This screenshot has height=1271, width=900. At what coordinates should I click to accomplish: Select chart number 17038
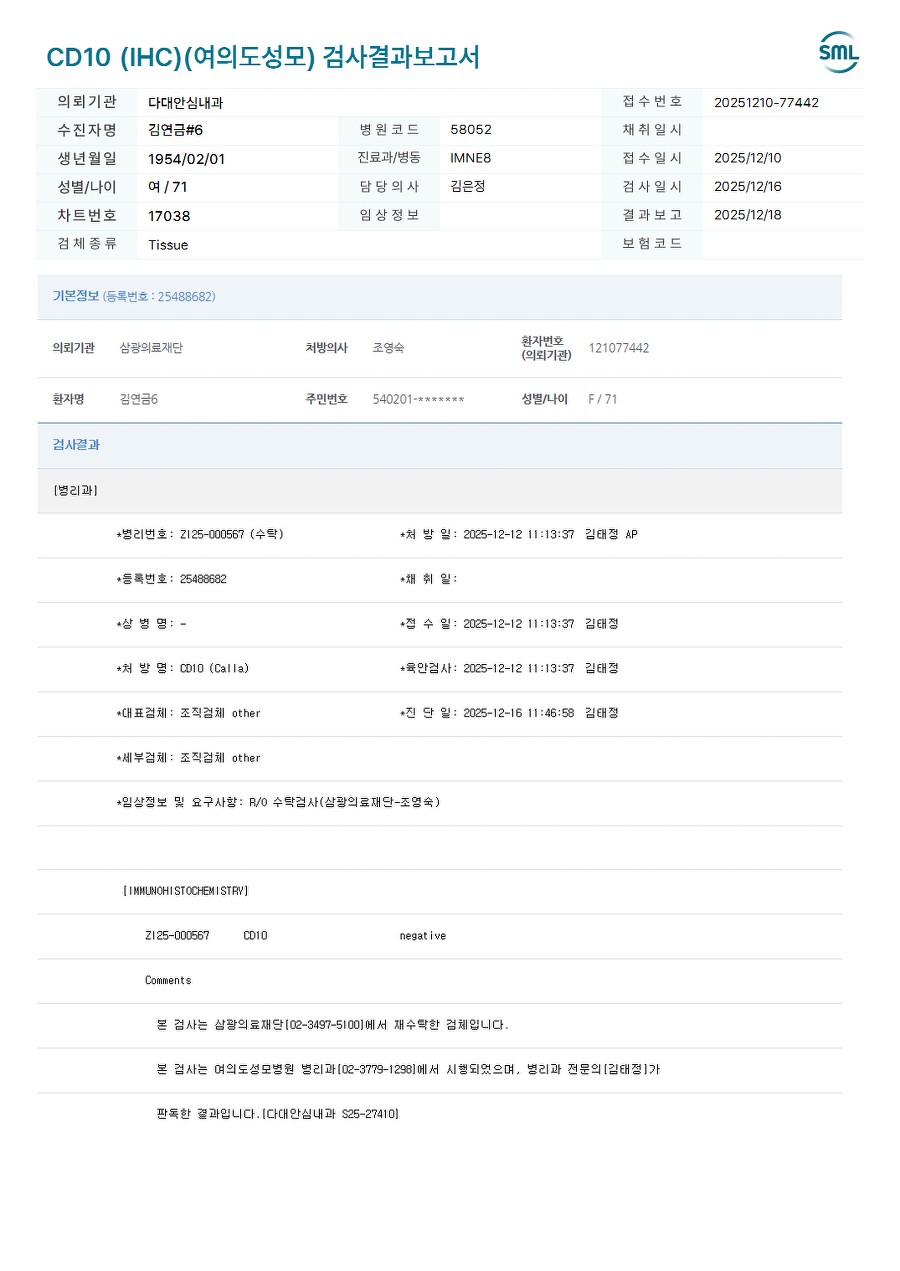(169, 216)
